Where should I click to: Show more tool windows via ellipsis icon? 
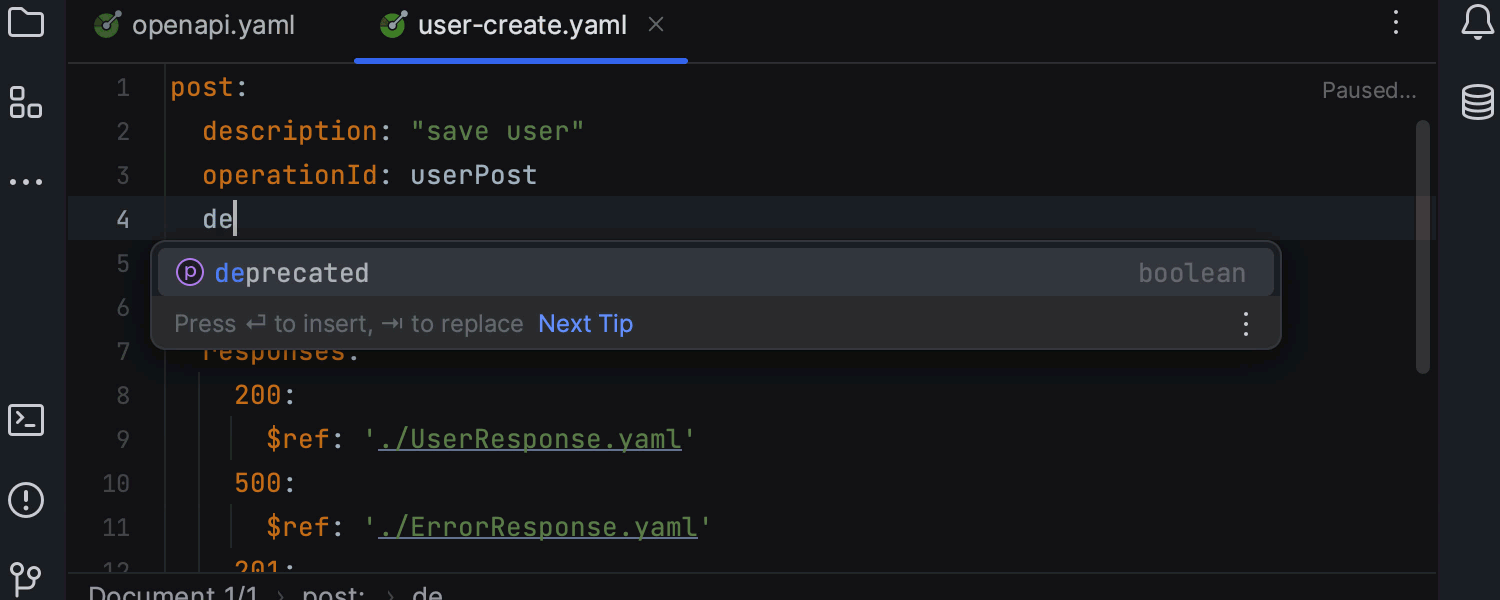(x=25, y=180)
